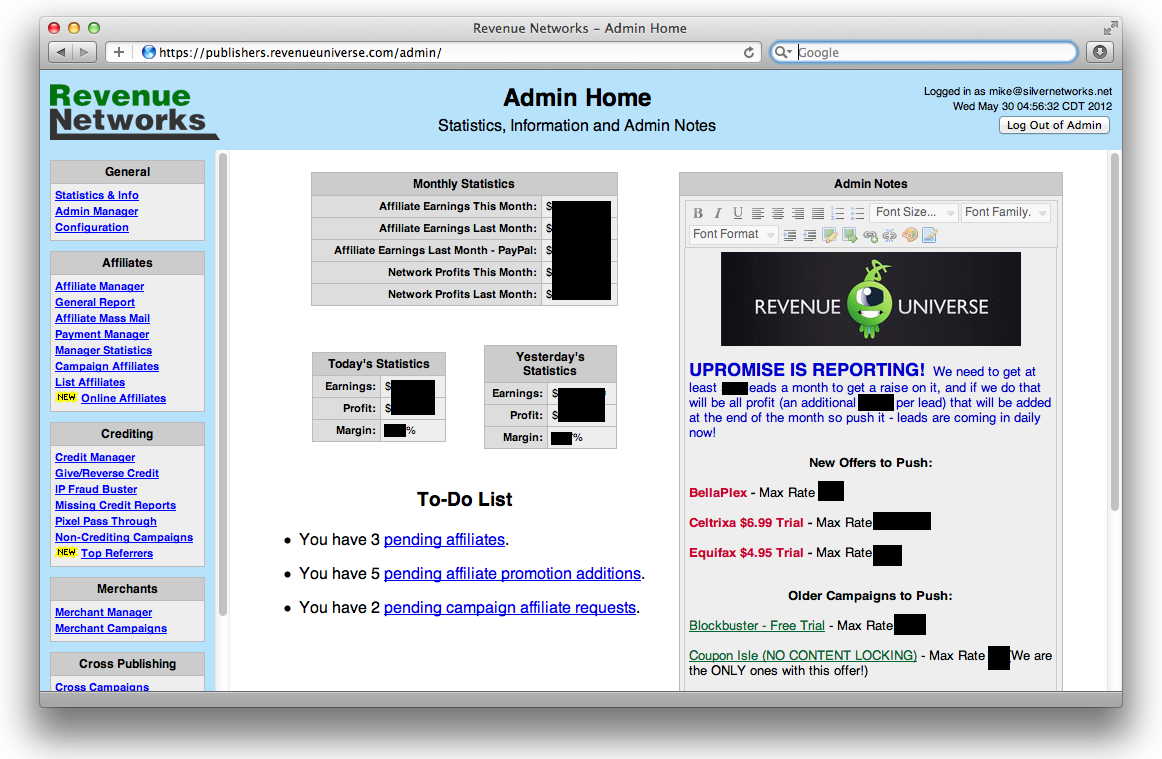
Task: Open the Configuration link
Action: click(92, 228)
